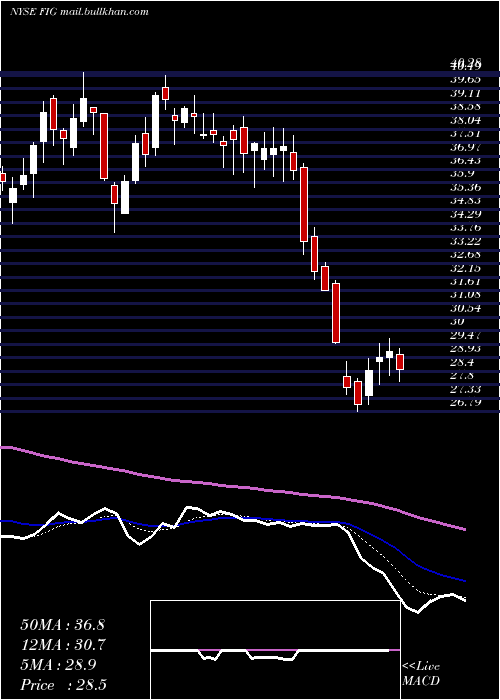Click the 34.83 price axis label
This screenshot has width=500, height=700.
click(x=465, y=200)
